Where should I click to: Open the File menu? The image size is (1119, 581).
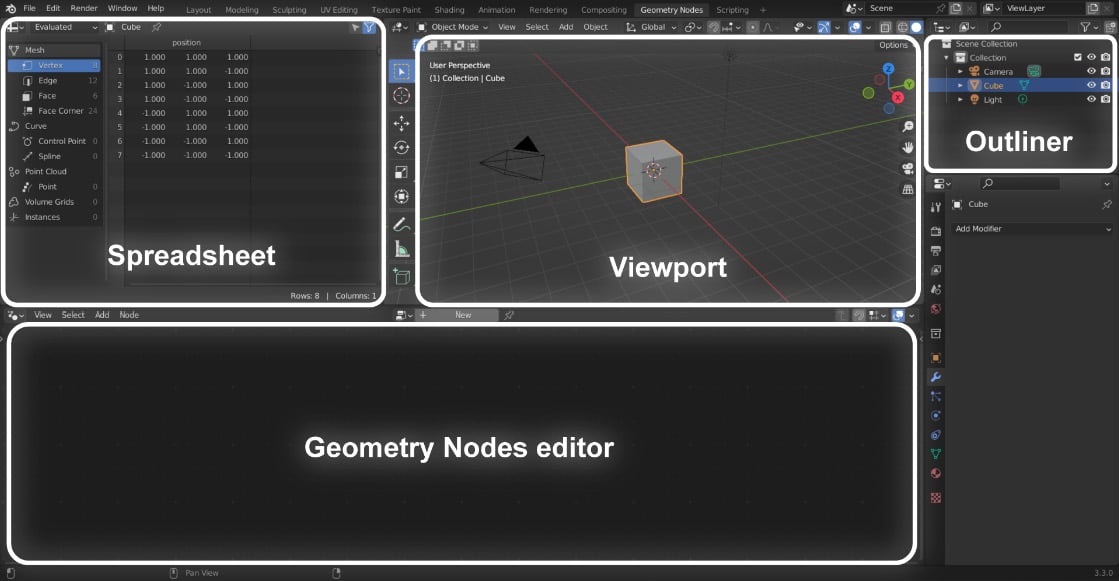click(x=29, y=9)
